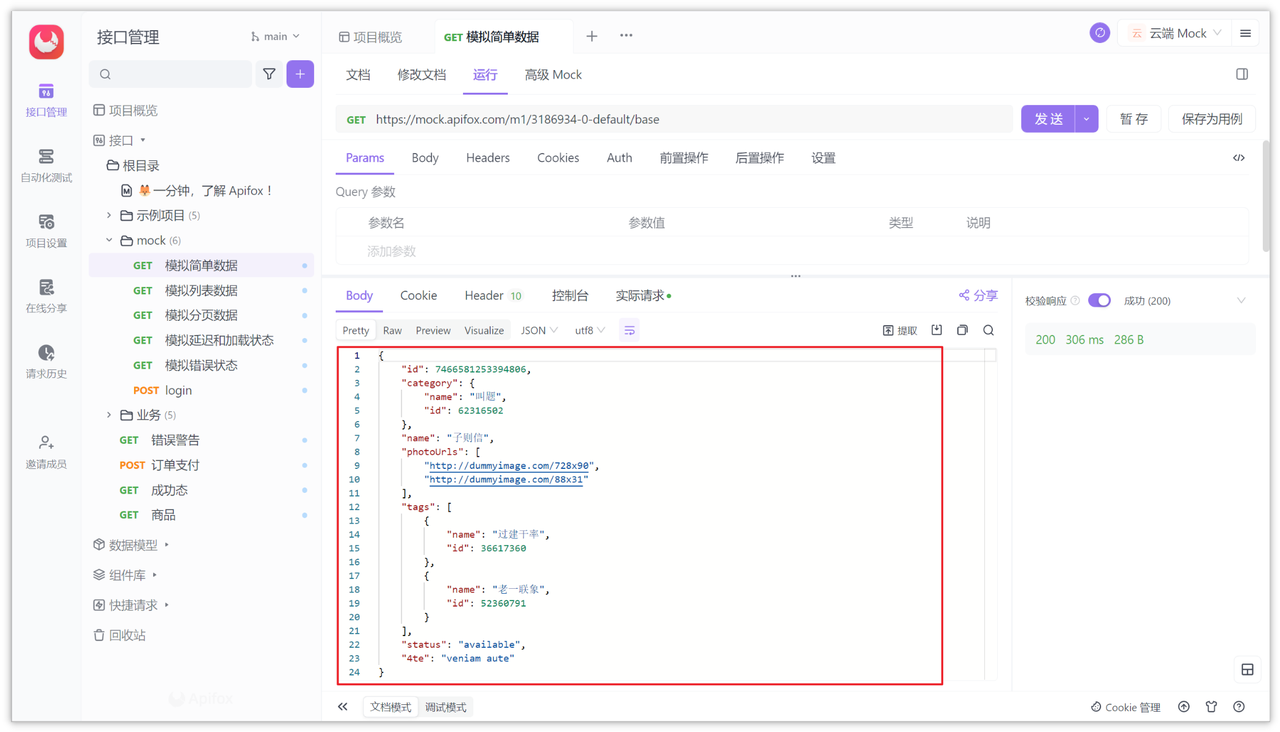This screenshot has width=1280, height=732.
Task: Open 自动化测试 in the left sidebar
Action: click(x=45, y=164)
